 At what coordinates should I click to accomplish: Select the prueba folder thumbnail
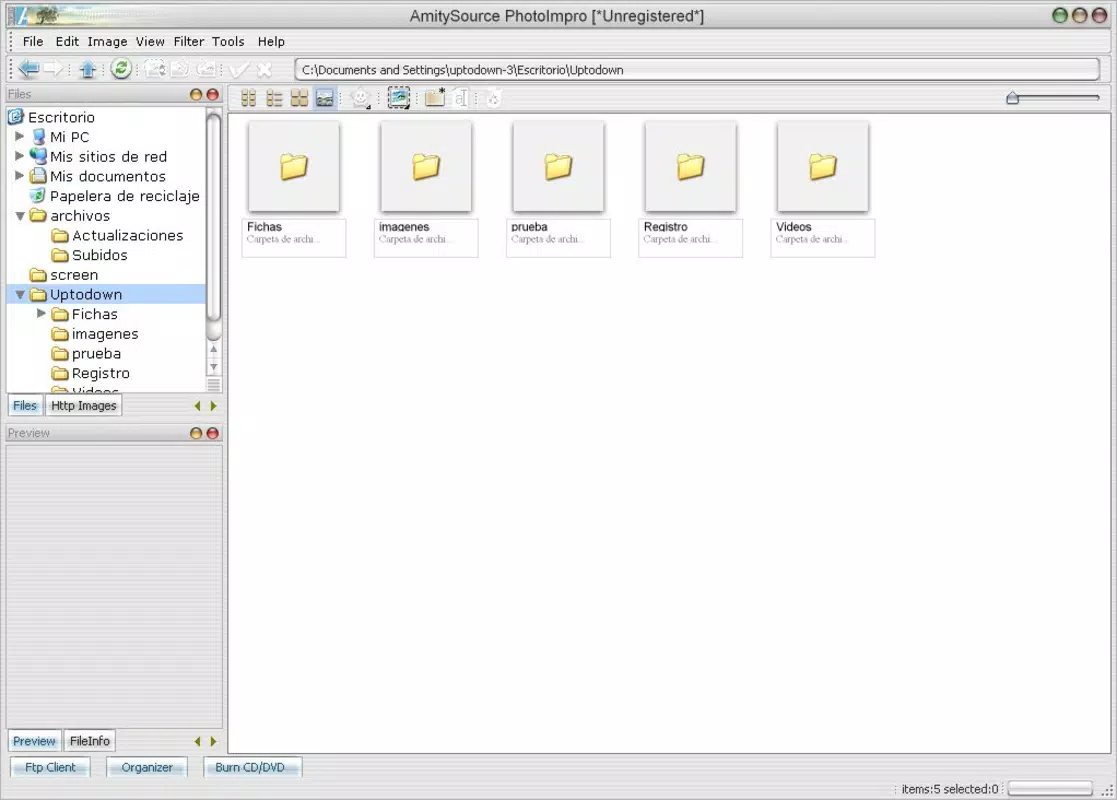pos(558,167)
